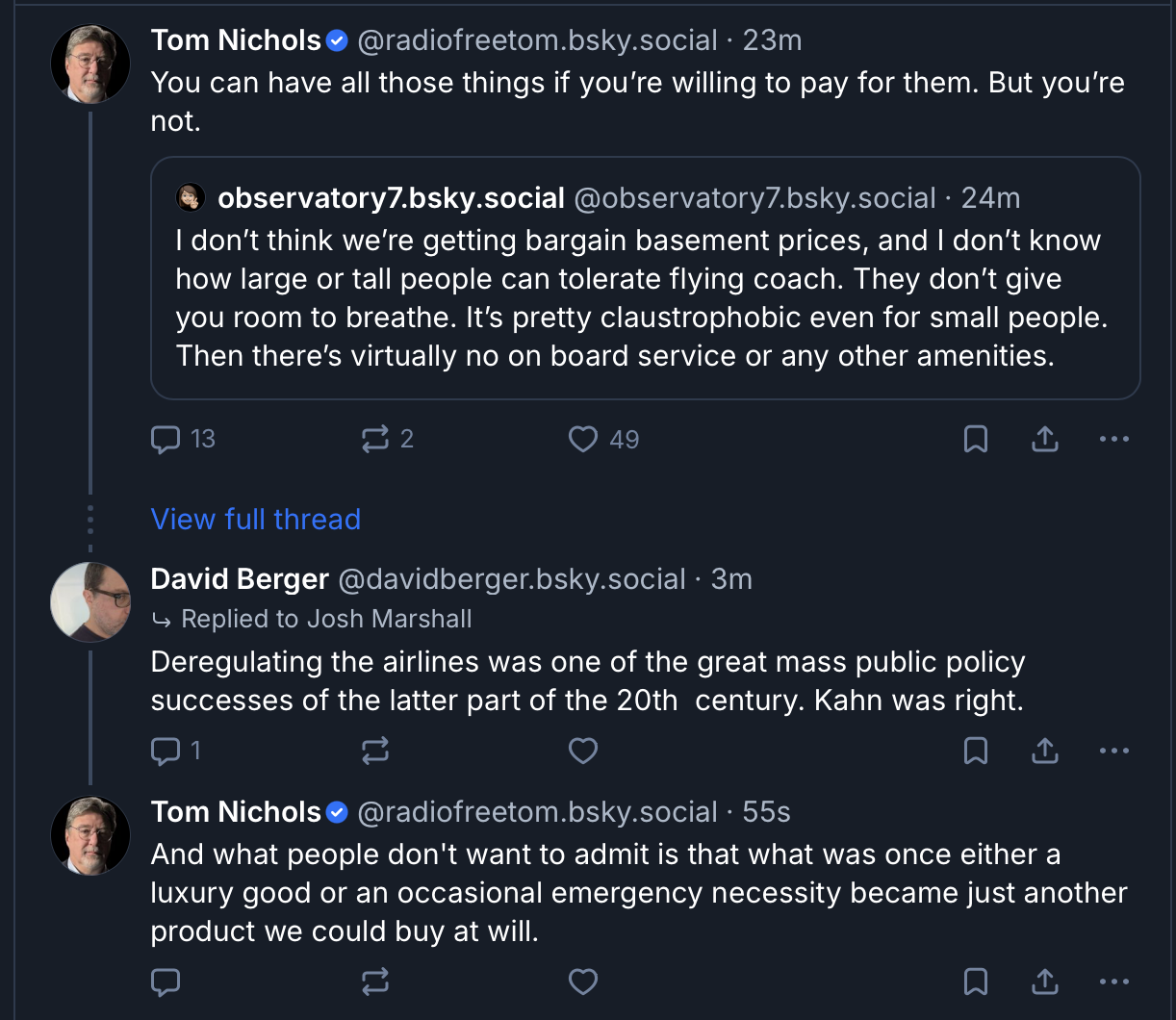1176x1020 pixels.
Task: Open more options on the 23m post
Action: (1113, 440)
